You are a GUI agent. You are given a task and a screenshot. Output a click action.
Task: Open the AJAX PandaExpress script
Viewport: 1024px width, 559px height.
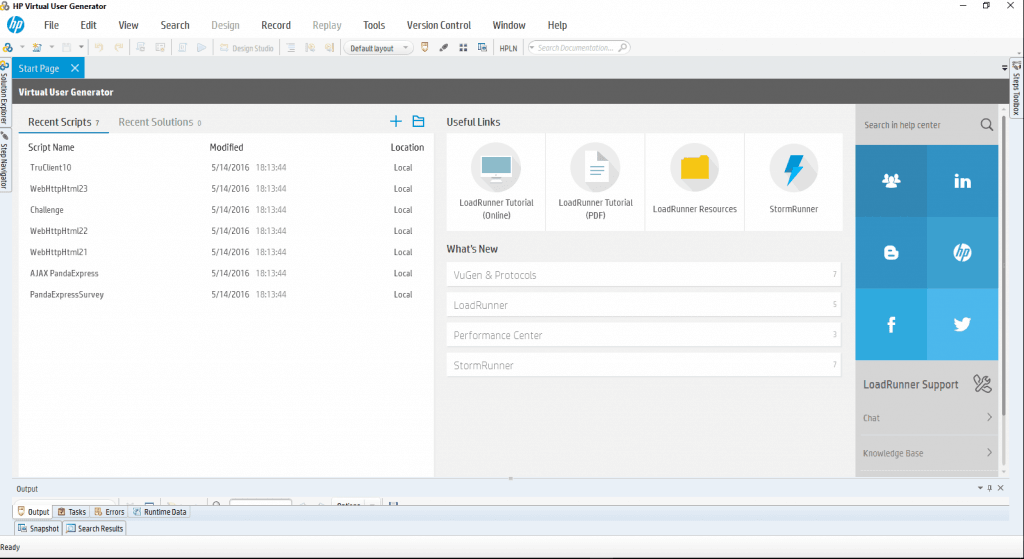tap(64, 274)
